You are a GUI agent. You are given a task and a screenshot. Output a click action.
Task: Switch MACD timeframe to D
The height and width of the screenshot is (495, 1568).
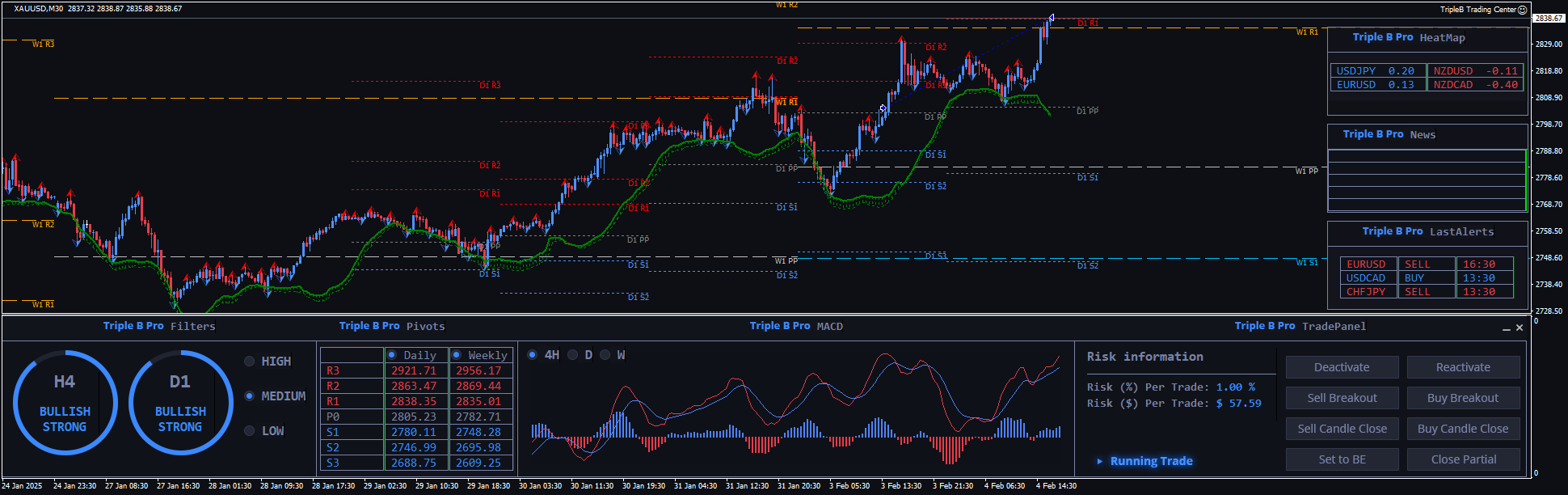573,355
